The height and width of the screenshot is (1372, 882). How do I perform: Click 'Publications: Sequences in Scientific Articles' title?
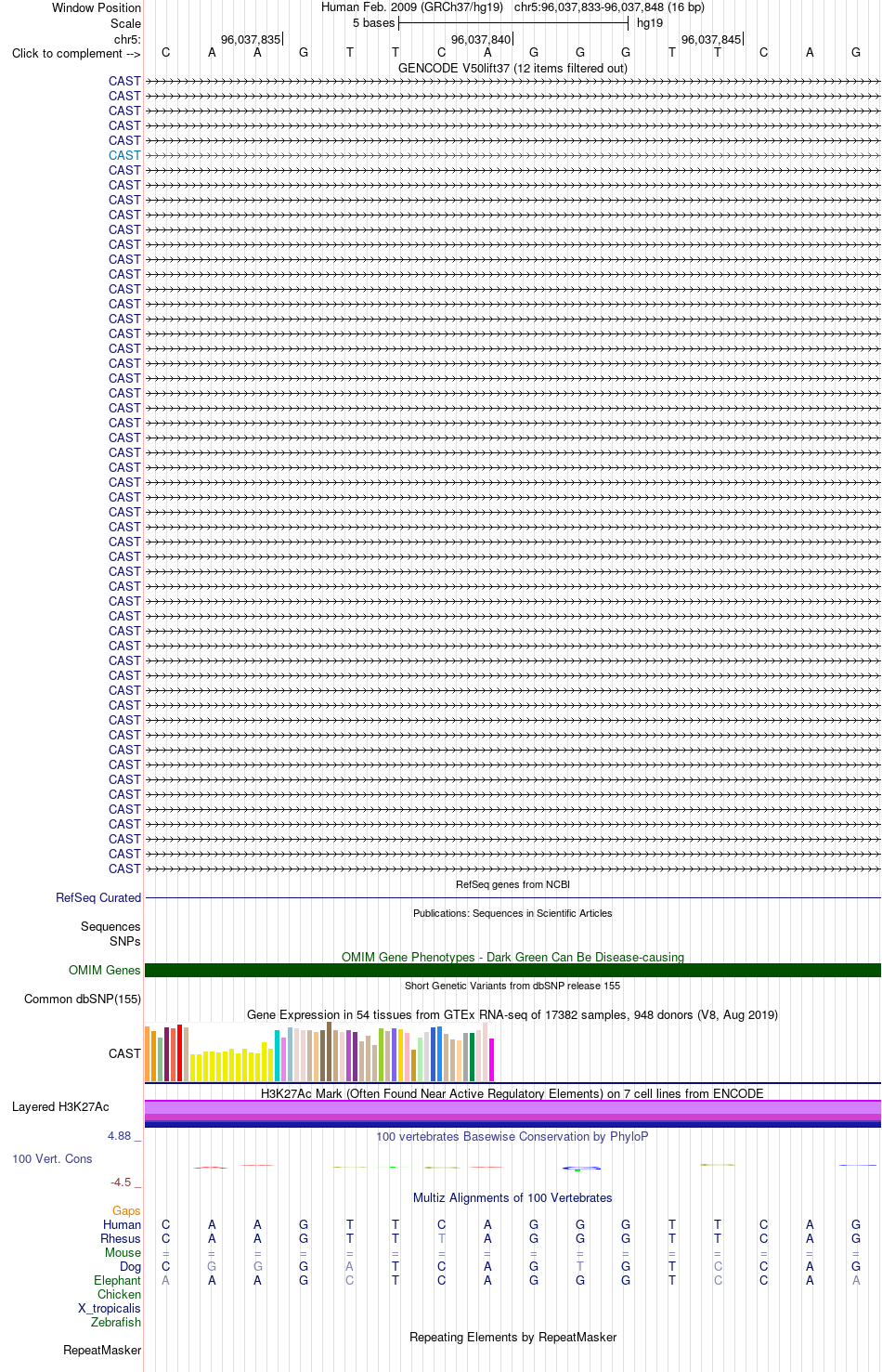[x=512, y=913]
